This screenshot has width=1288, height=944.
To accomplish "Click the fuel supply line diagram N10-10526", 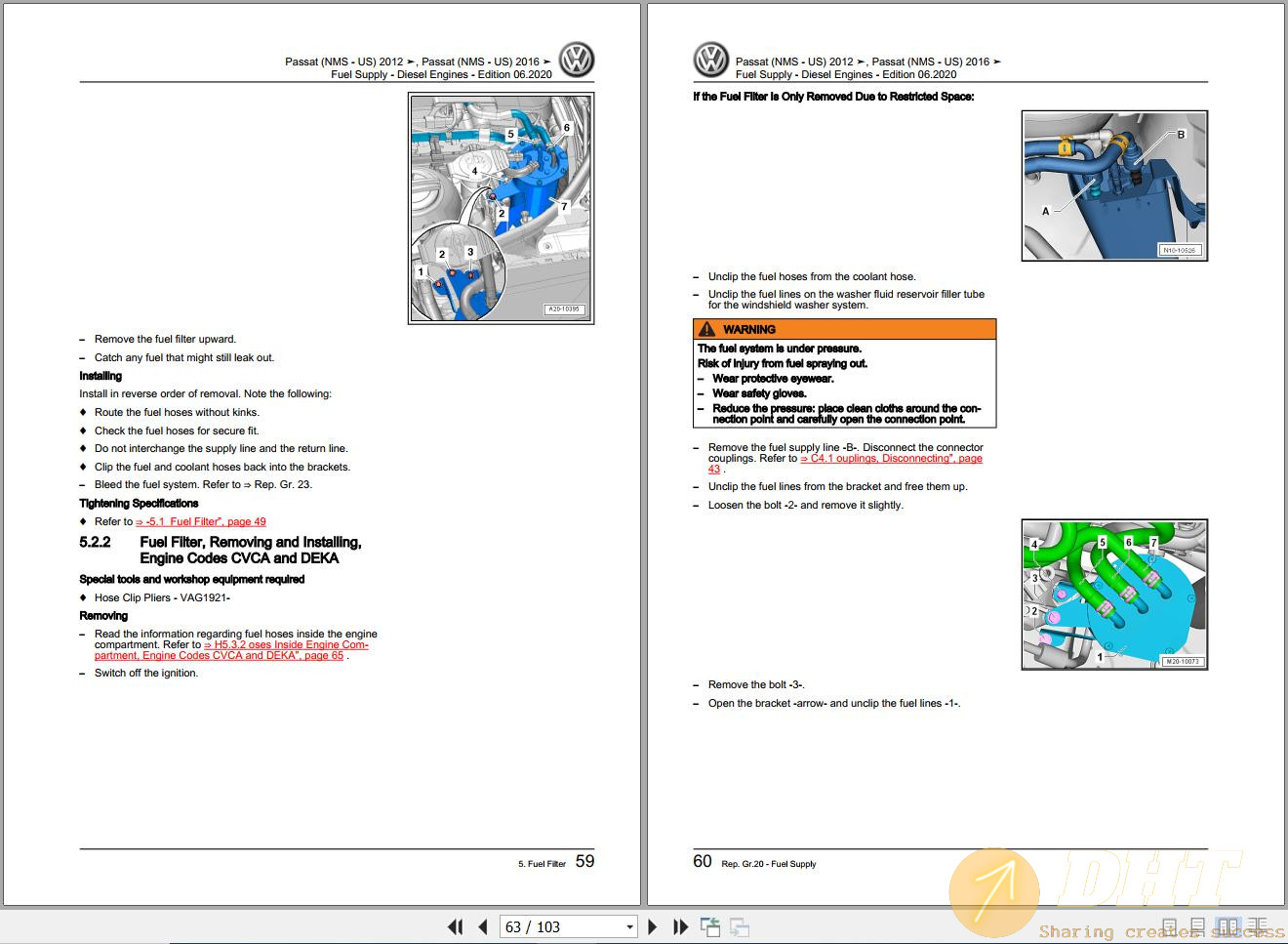I will [1114, 185].
